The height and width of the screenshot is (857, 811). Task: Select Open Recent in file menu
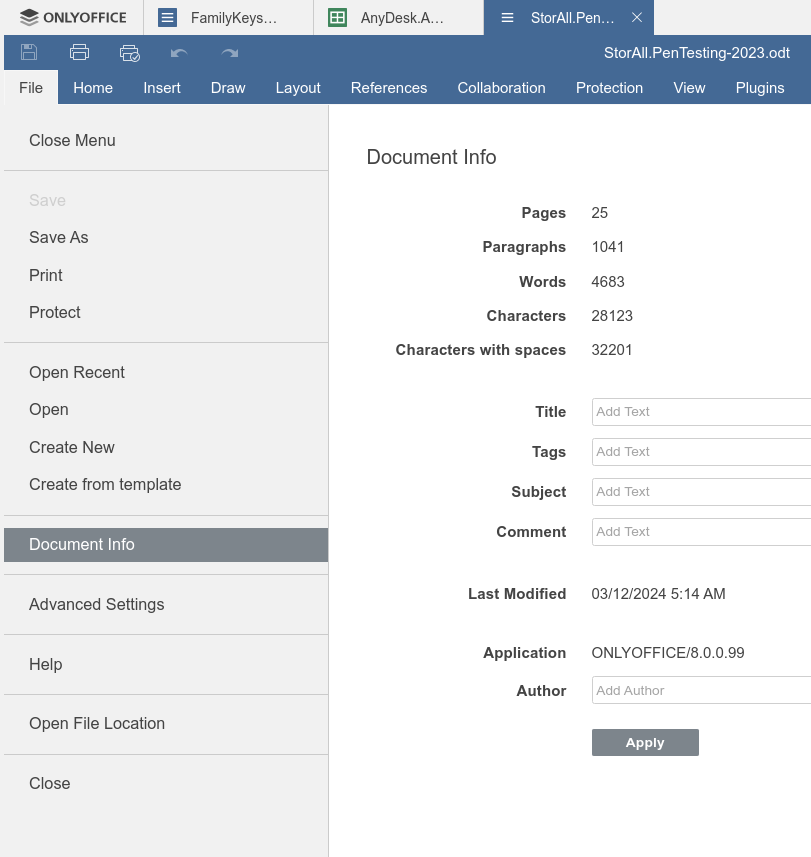pos(166,372)
